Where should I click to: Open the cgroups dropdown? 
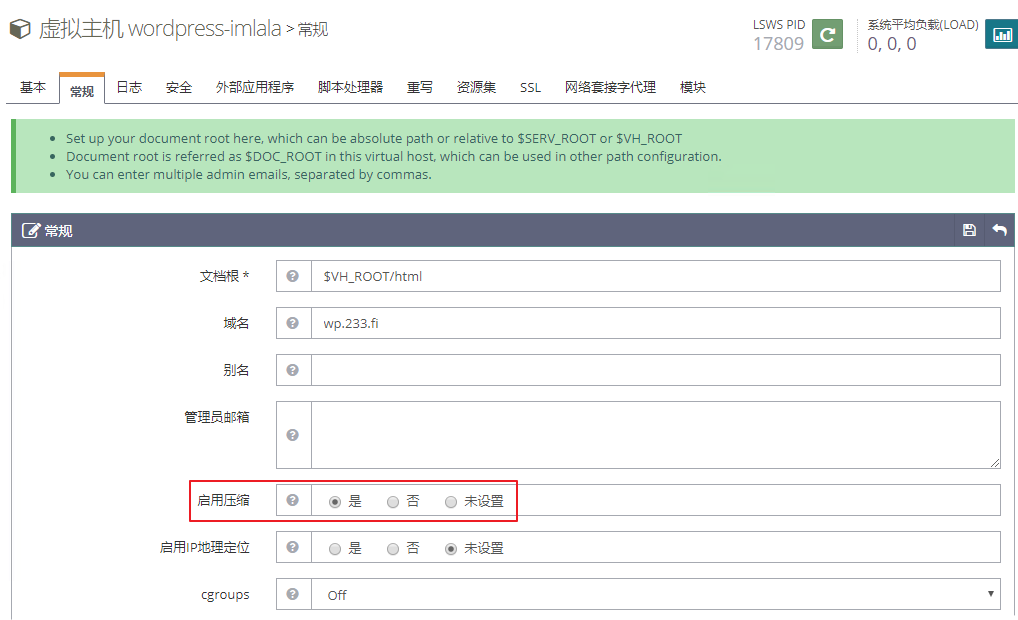pos(656,594)
